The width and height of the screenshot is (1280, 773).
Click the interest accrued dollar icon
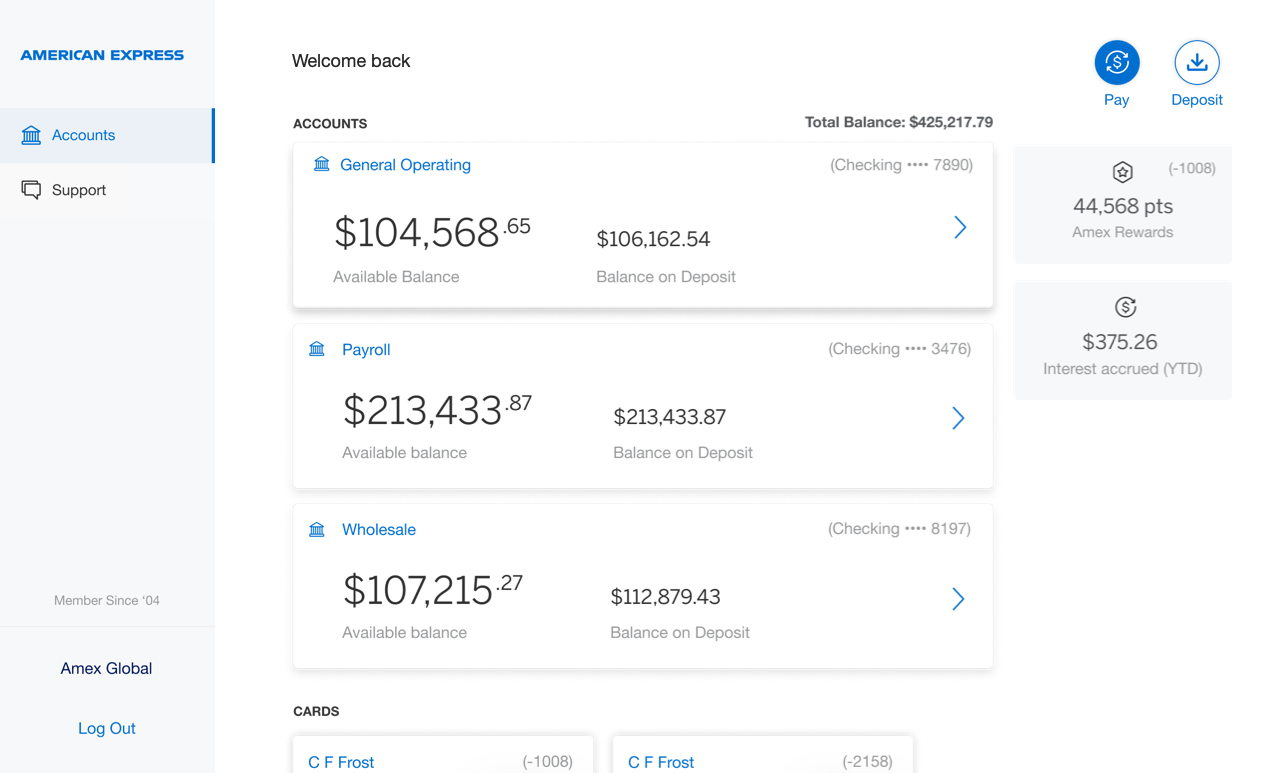(x=1125, y=307)
